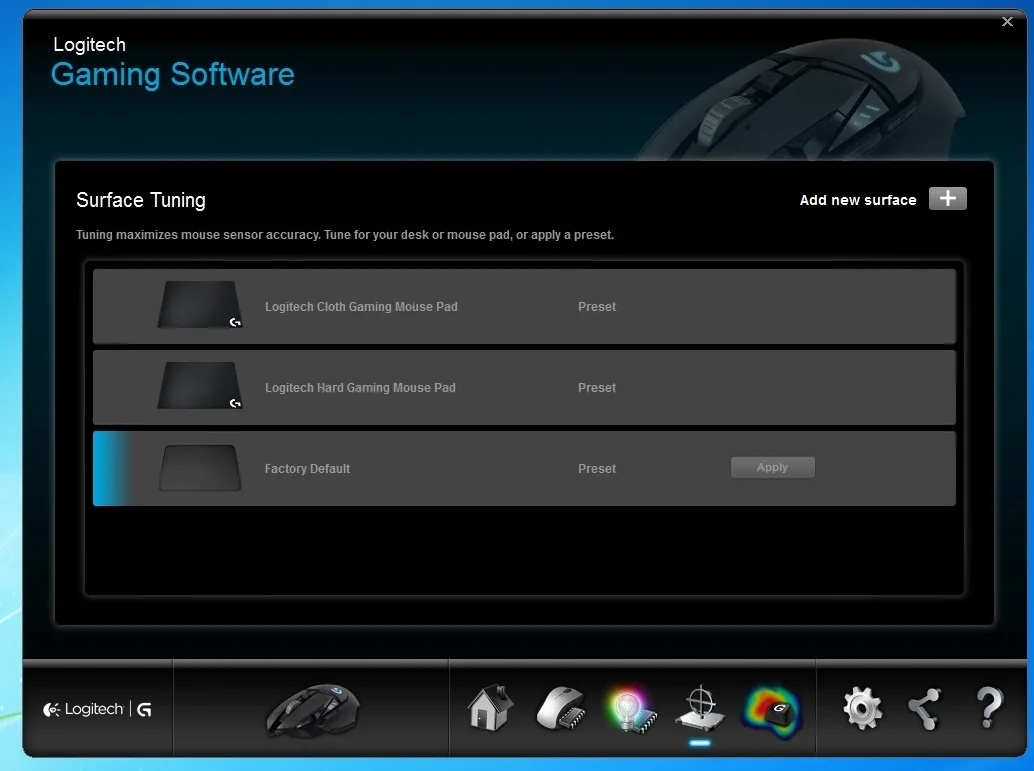The image size is (1034, 771).
Task: Select the G502 mouse device image
Action: pyautogui.click(x=313, y=710)
